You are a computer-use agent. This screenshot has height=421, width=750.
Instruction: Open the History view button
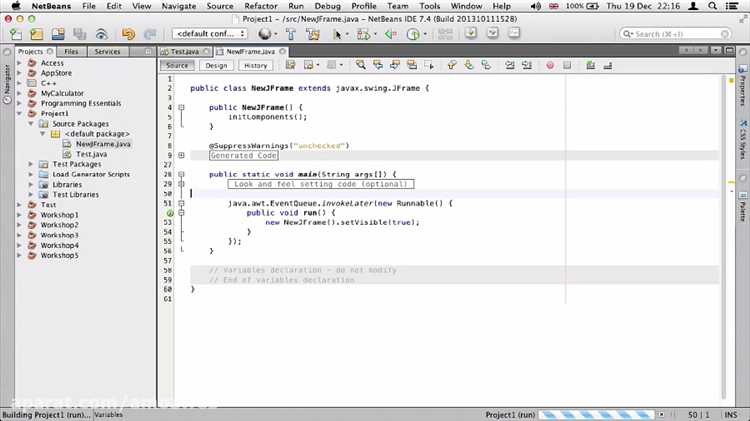(x=255, y=66)
